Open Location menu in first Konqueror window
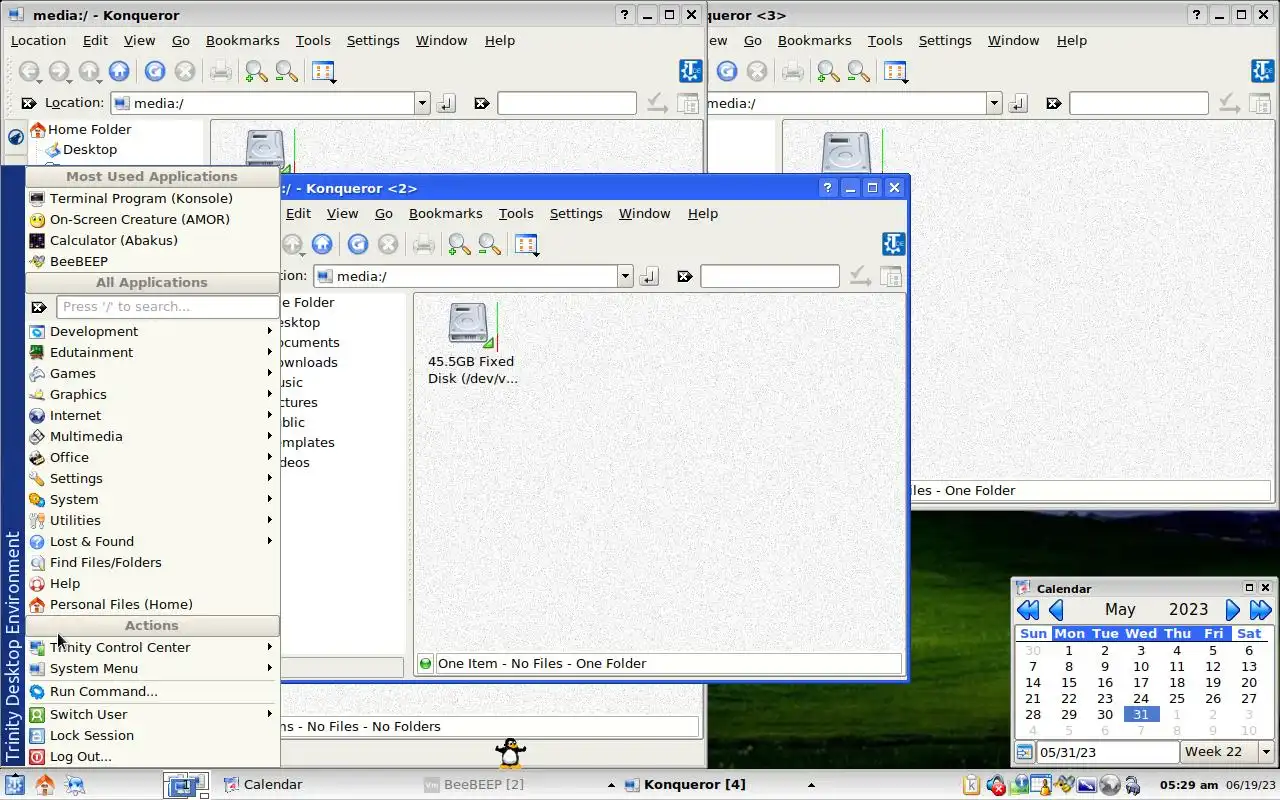 tap(38, 40)
